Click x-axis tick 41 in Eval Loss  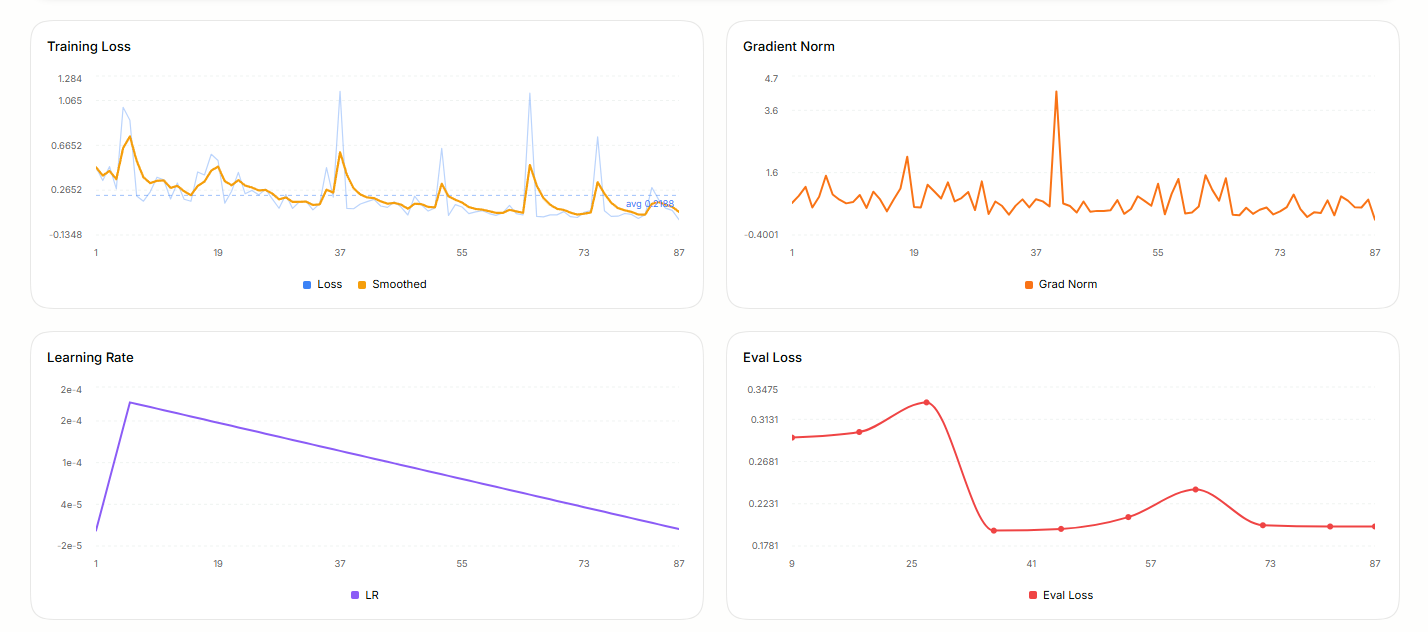tap(1031, 564)
